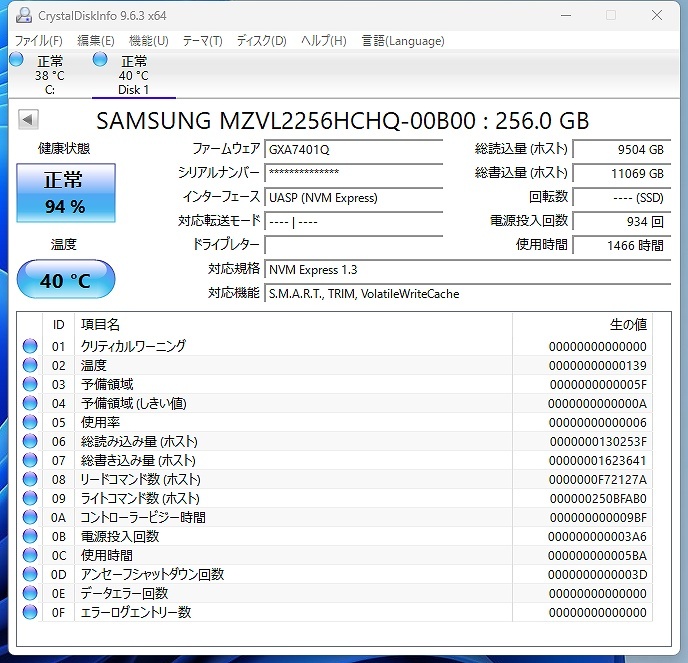688x663 pixels.
Task: Click the firmware field GXA7401Q
Action: pyautogui.click(x=354, y=150)
